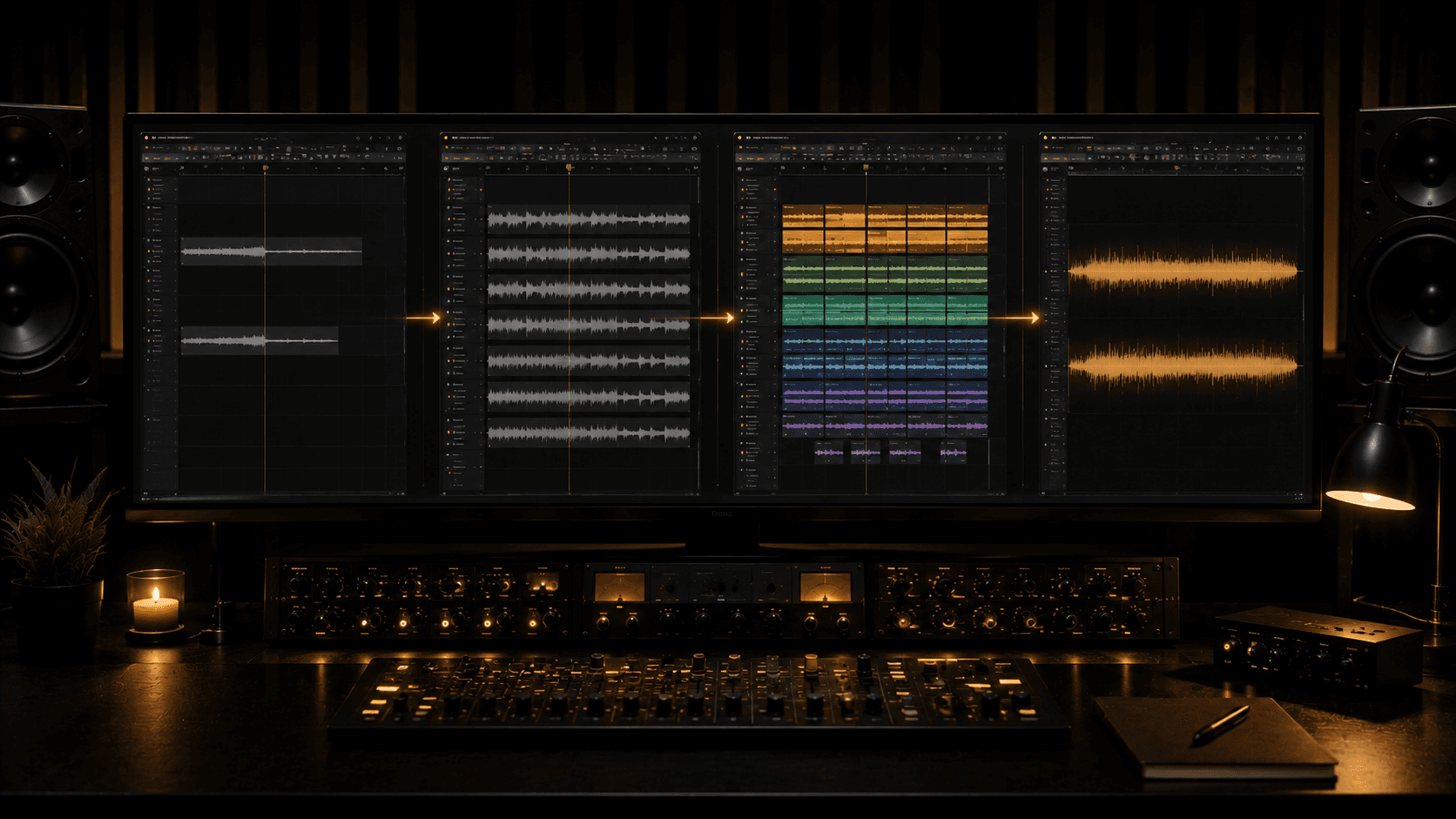This screenshot has width=1456, height=819.
Task: Click orange app logo in second window title bar
Action: point(445,138)
